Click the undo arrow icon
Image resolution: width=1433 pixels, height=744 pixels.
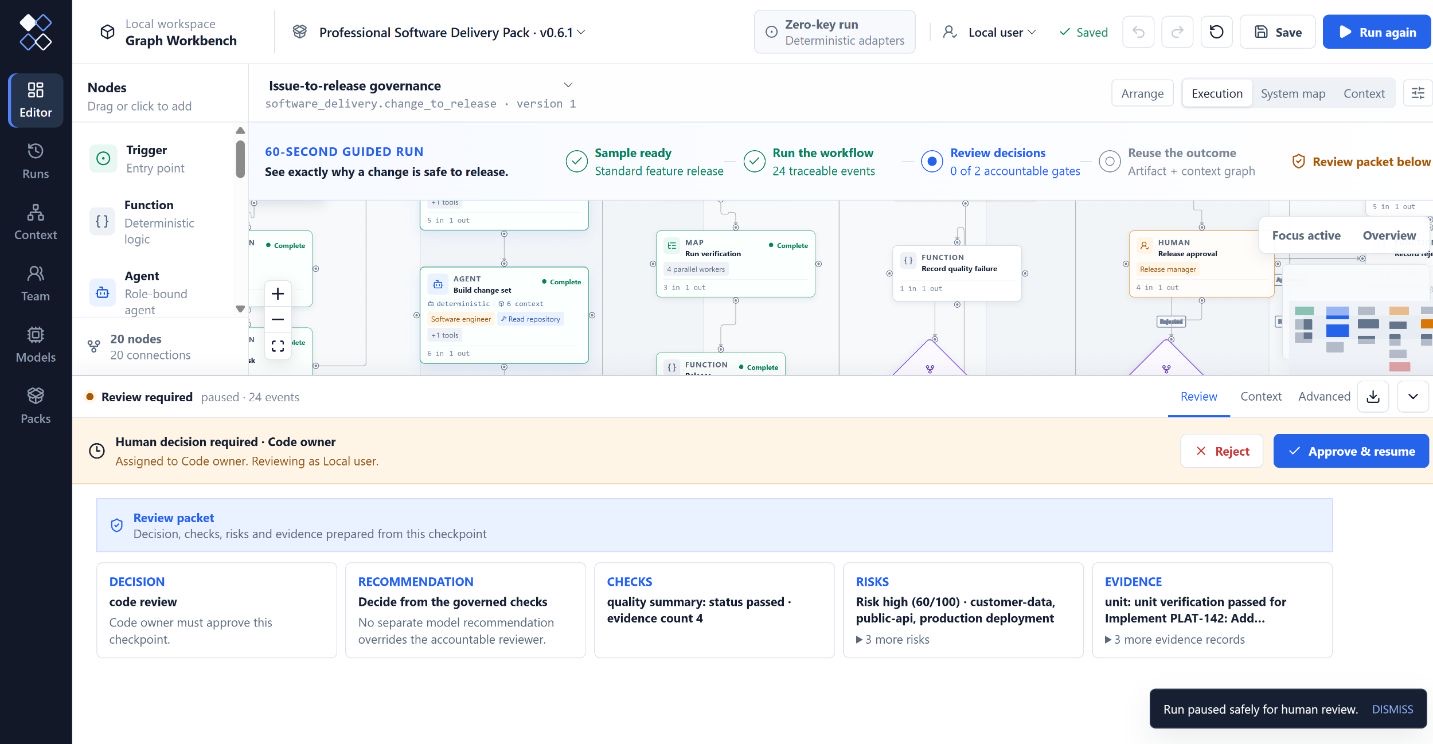(1138, 32)
